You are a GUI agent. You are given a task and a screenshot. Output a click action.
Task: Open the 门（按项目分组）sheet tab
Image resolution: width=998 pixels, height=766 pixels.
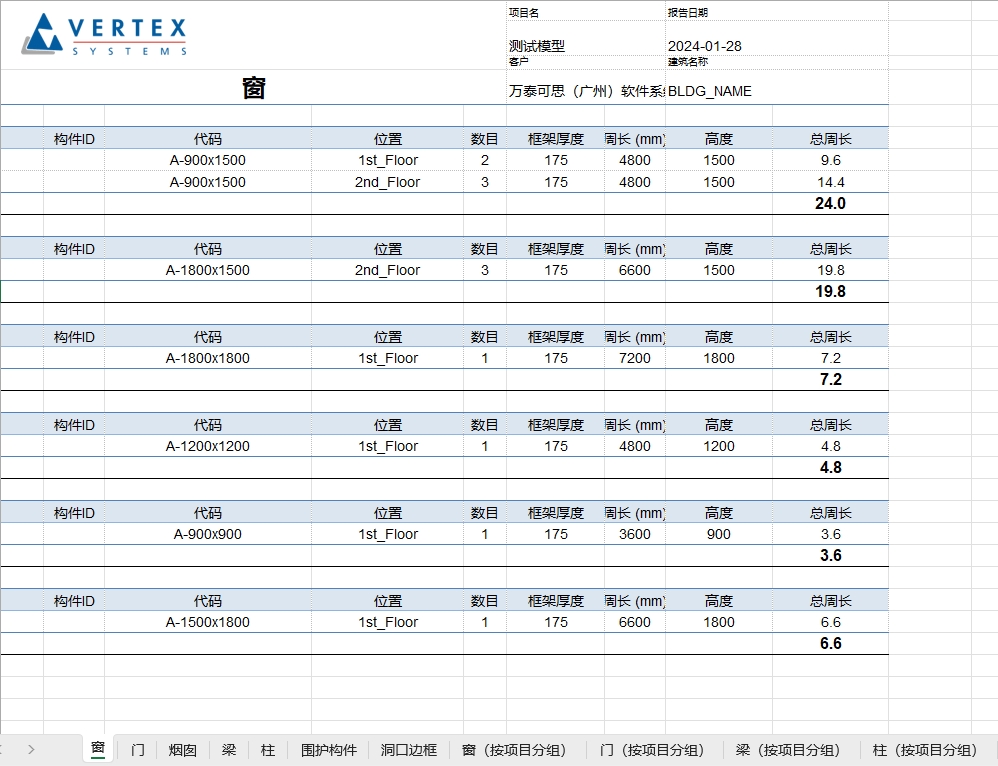[652, 750]
